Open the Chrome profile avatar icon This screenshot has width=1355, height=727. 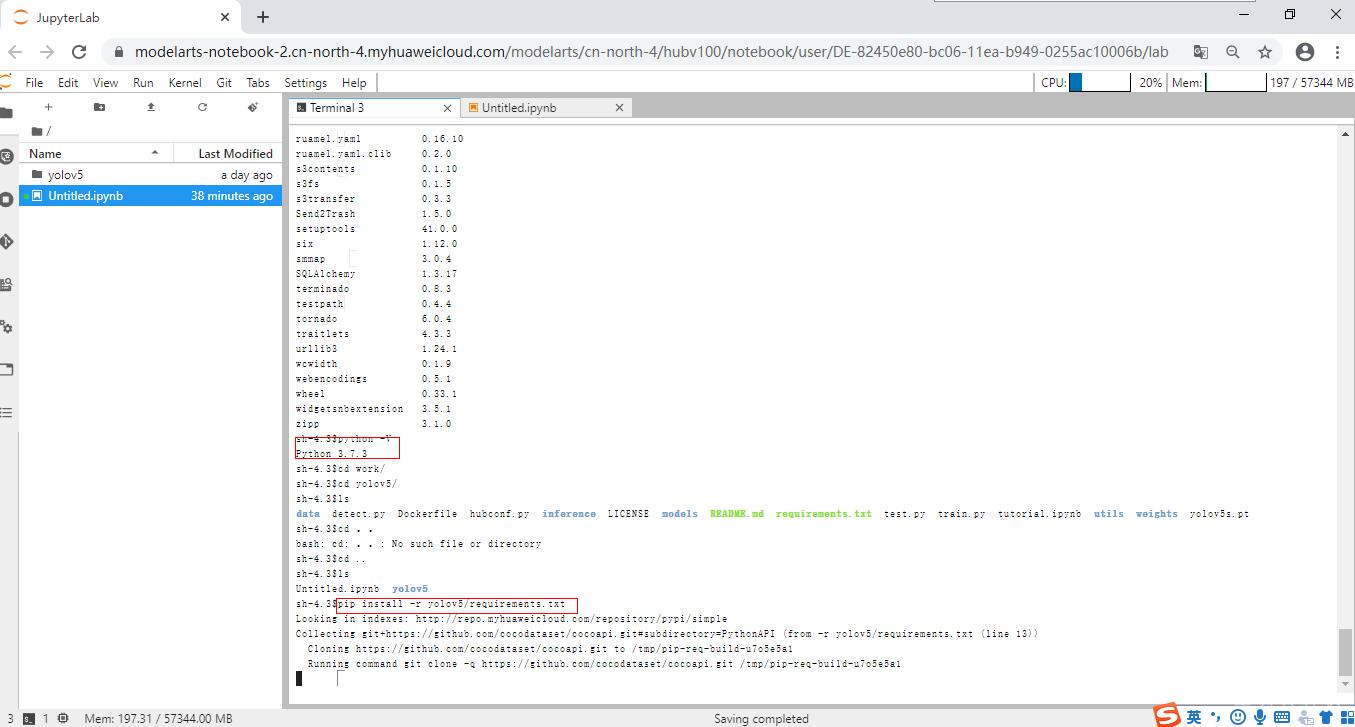[x=1305, y=52]
